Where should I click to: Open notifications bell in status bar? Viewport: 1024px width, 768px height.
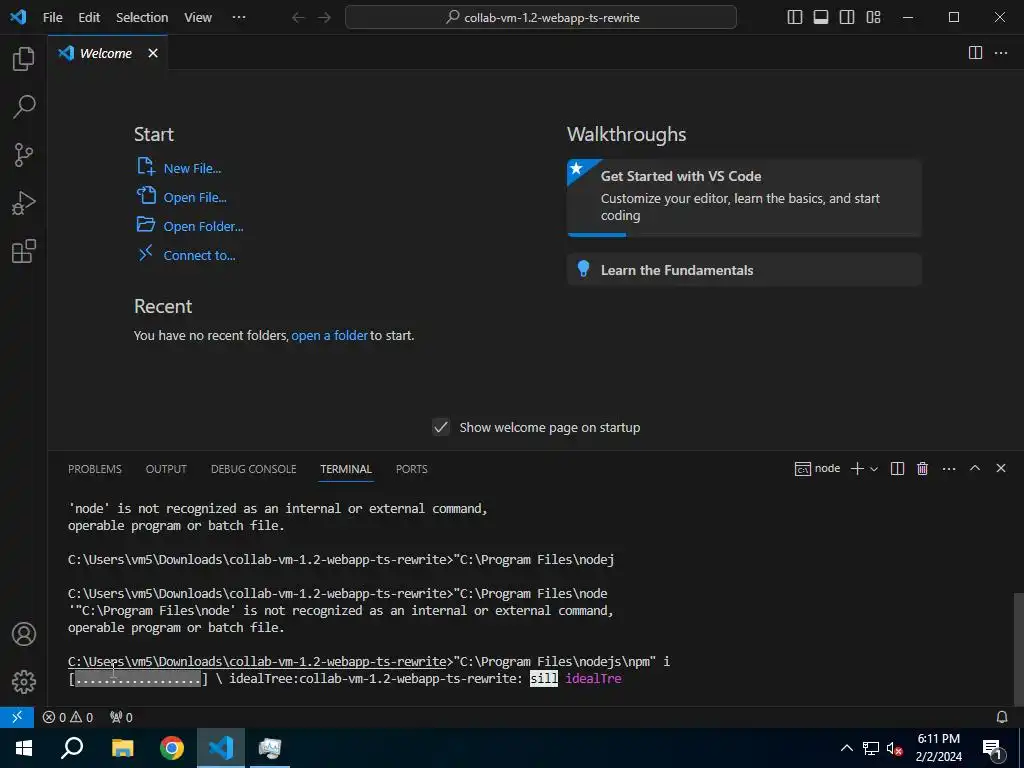point(1002,717)
